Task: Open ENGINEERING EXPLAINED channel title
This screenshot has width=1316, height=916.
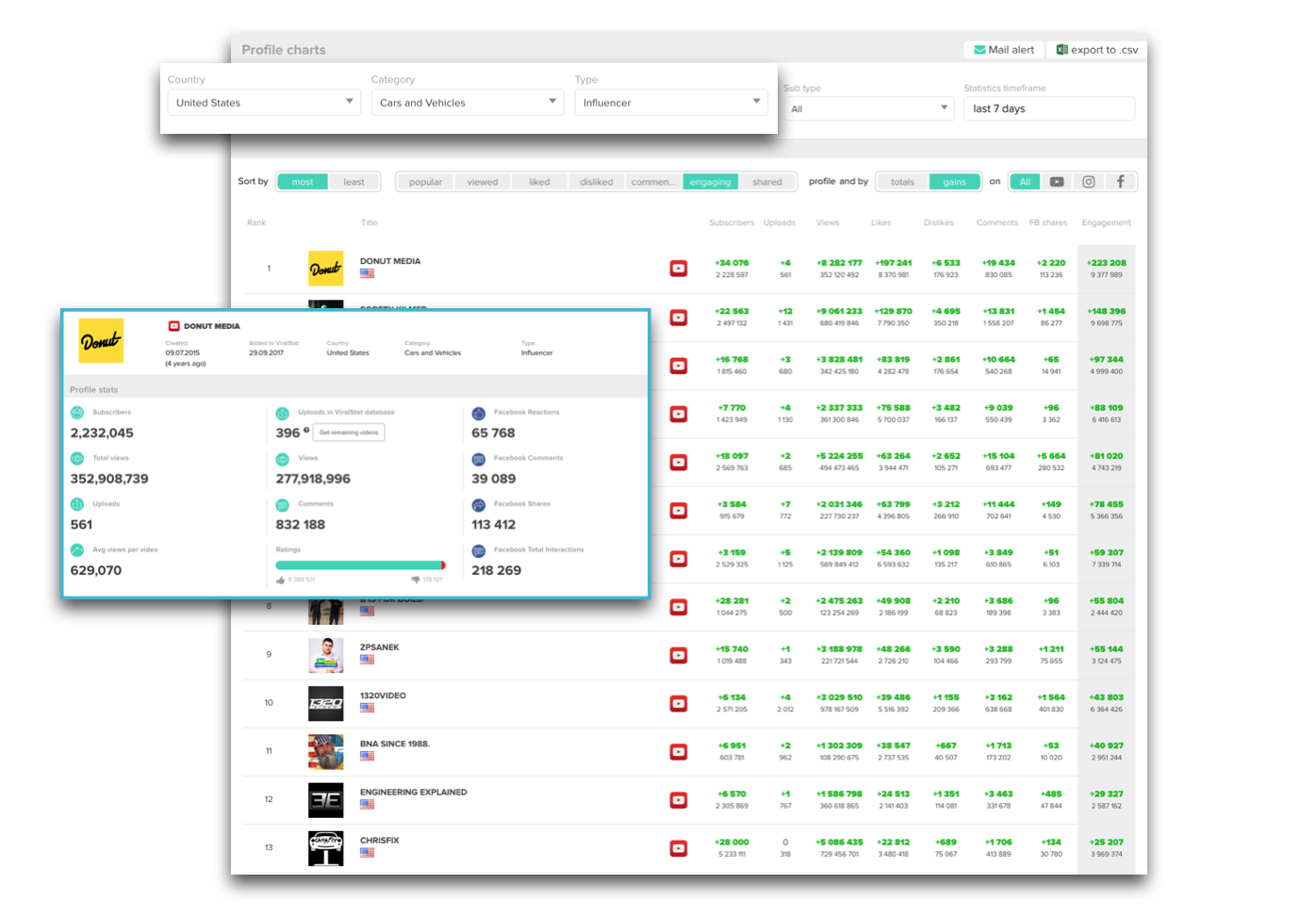Action: tap(414, 793)
